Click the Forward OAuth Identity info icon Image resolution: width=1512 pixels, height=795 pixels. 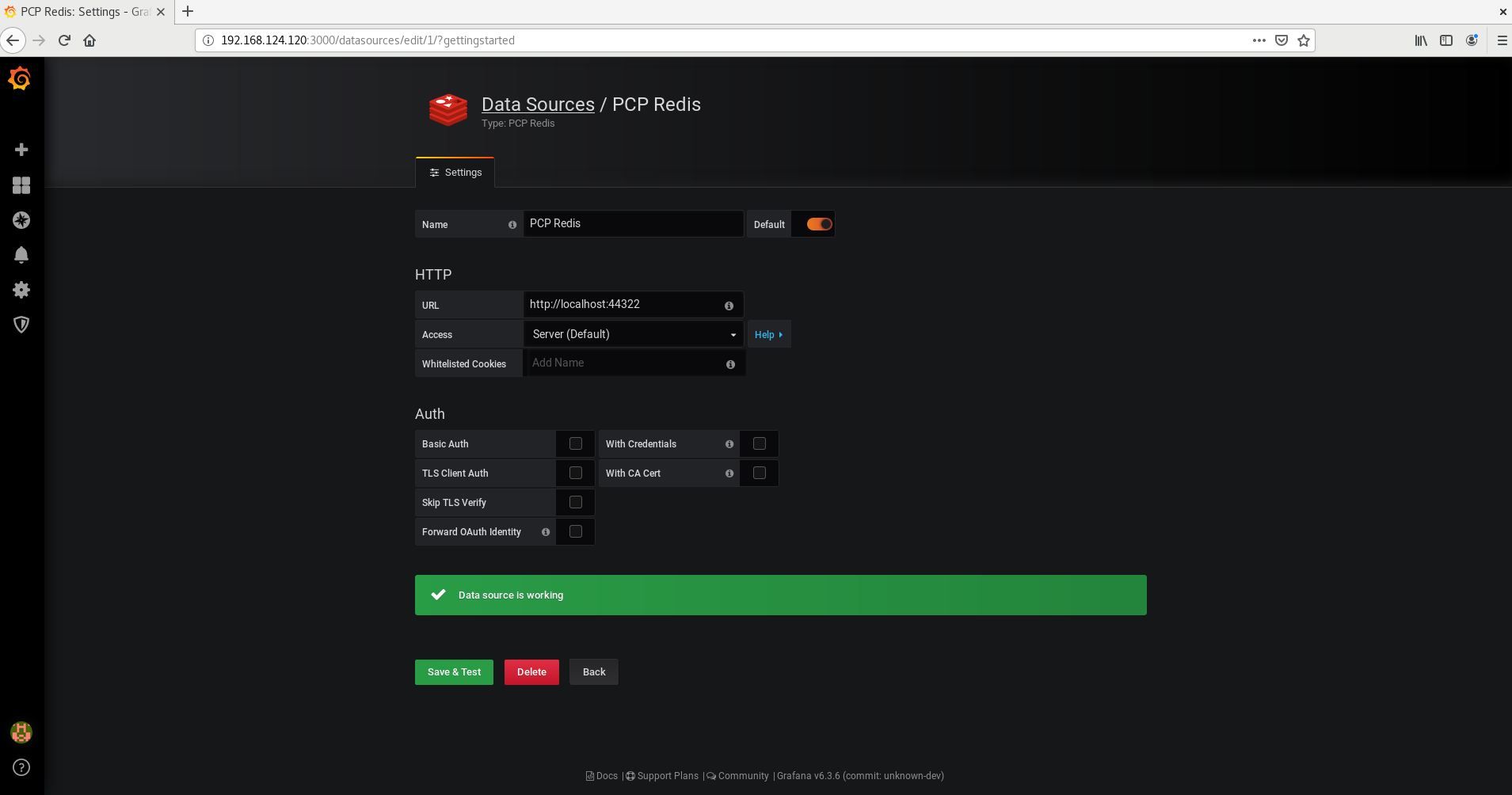(x=546, y=532)
